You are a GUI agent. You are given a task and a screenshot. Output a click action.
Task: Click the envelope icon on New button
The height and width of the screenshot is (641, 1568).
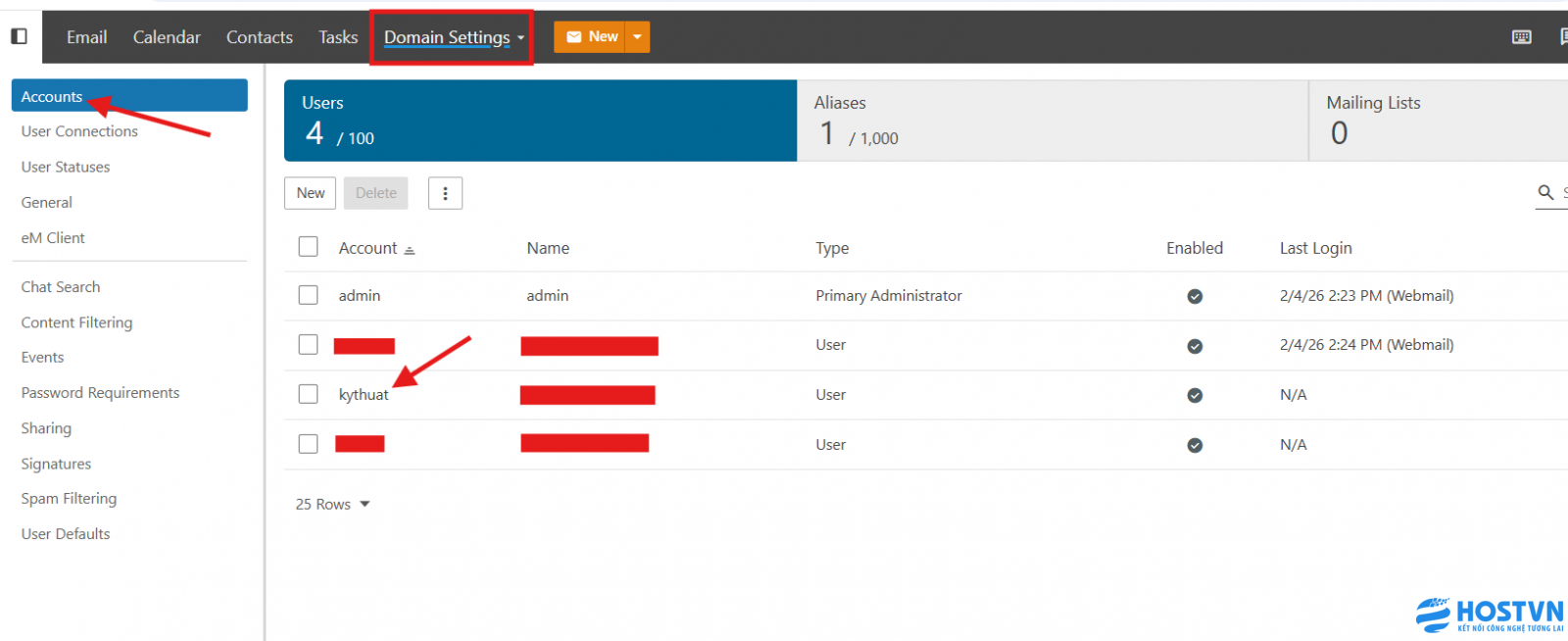(574, 37)
